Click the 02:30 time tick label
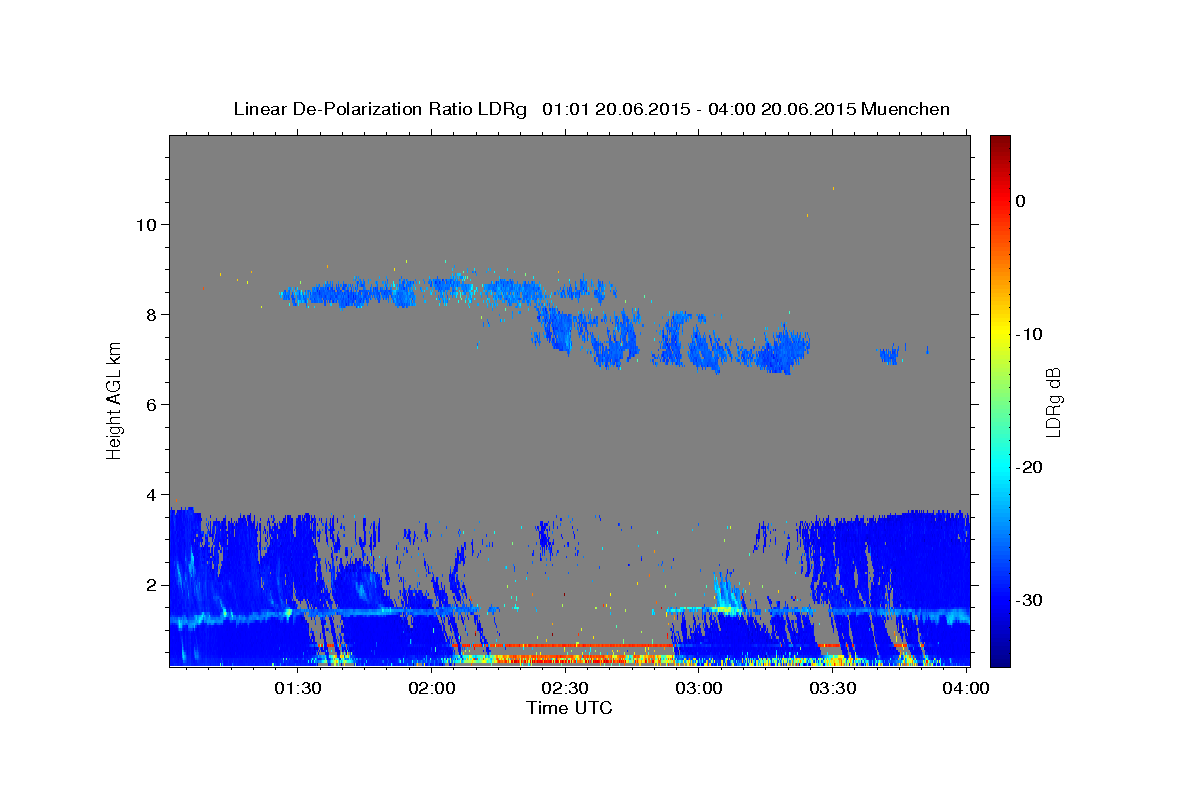The height and width of the screenshot is (800, 1200). point(565,688)
